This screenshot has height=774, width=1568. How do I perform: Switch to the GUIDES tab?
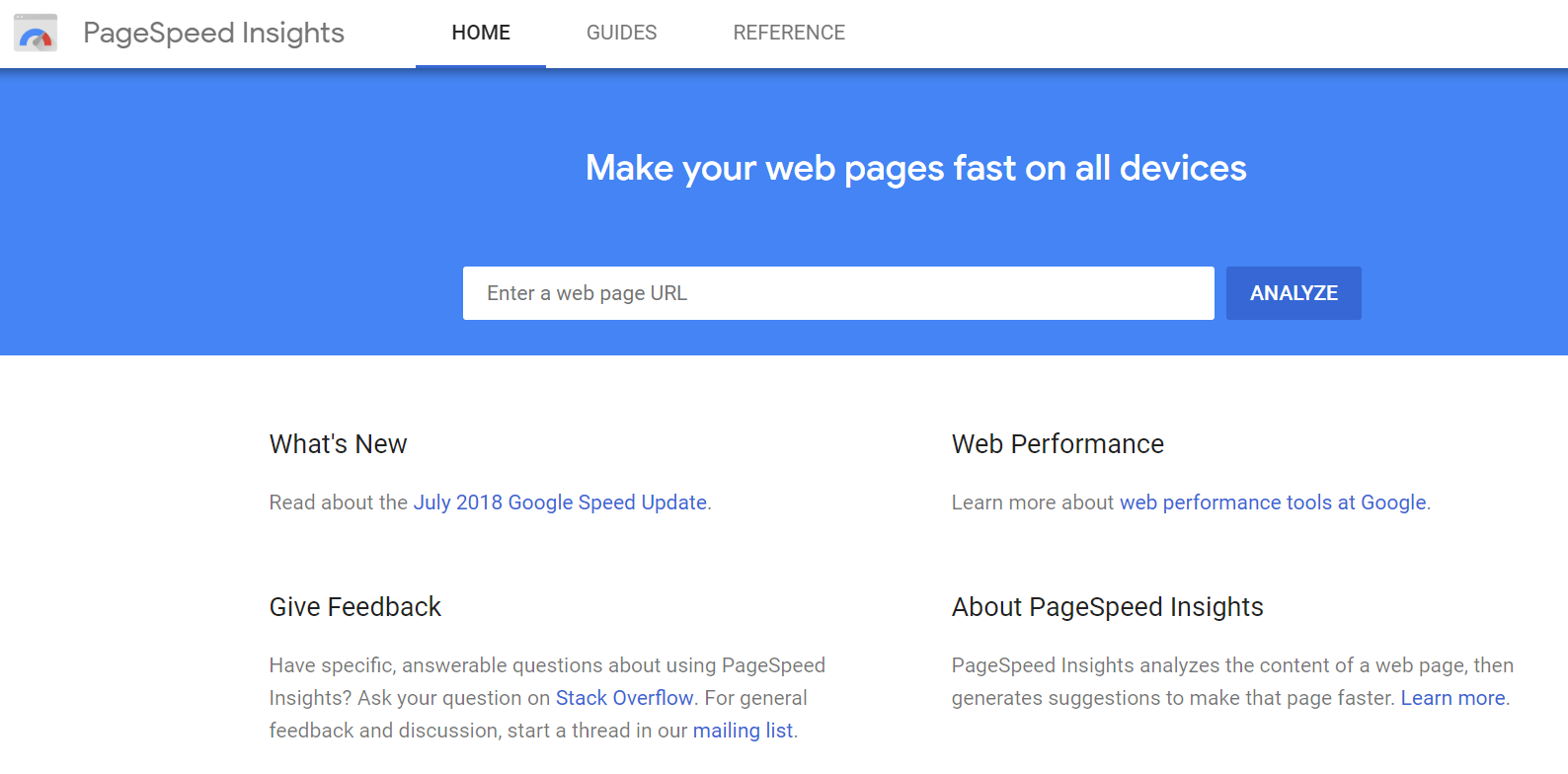coord(621,32)
